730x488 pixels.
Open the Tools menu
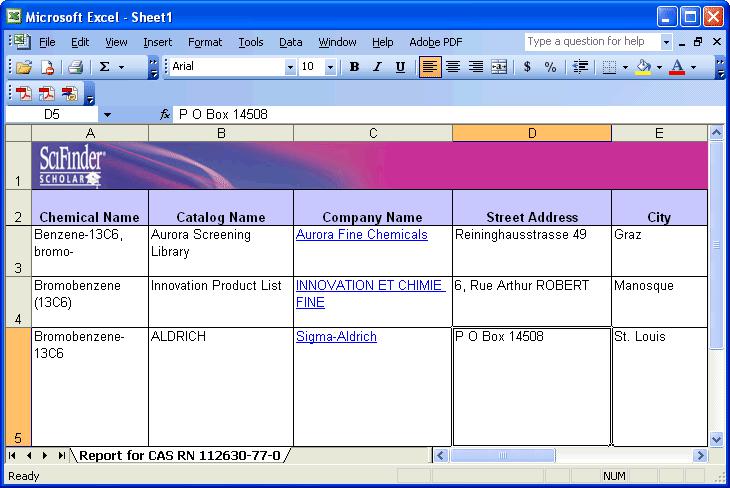[x=251, y=42]
